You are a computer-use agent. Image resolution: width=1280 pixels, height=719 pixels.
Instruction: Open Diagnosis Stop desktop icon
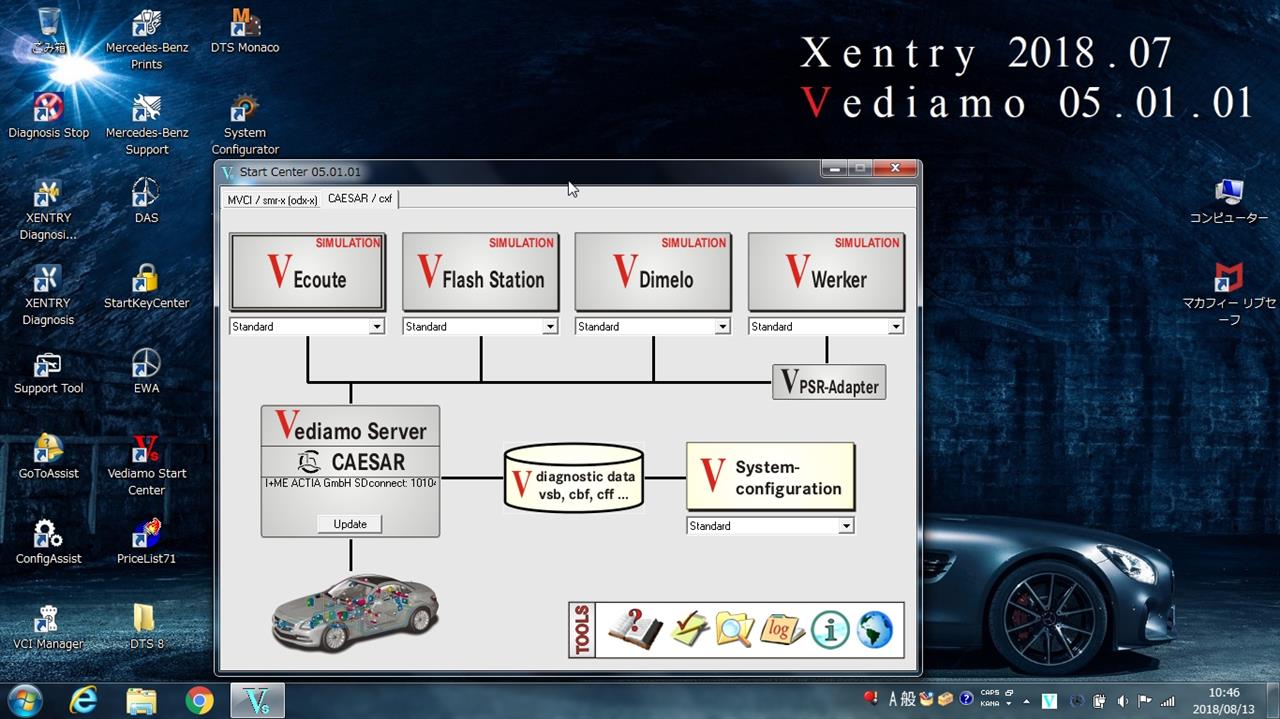[48, 116]
